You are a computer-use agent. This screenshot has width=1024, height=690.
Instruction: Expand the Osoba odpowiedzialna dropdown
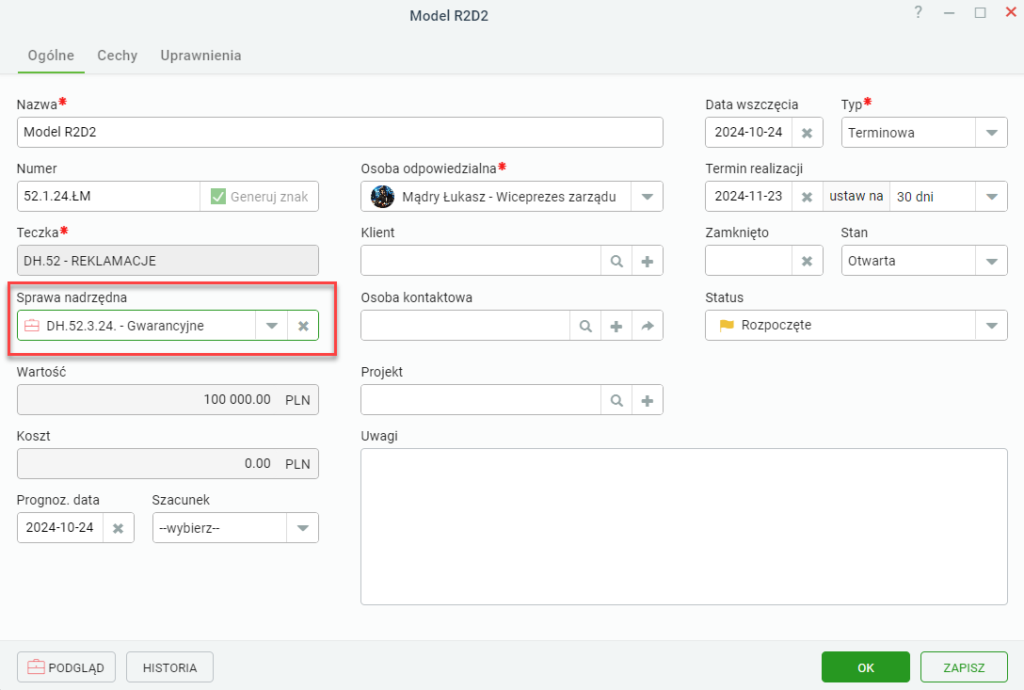coord(647,196)
